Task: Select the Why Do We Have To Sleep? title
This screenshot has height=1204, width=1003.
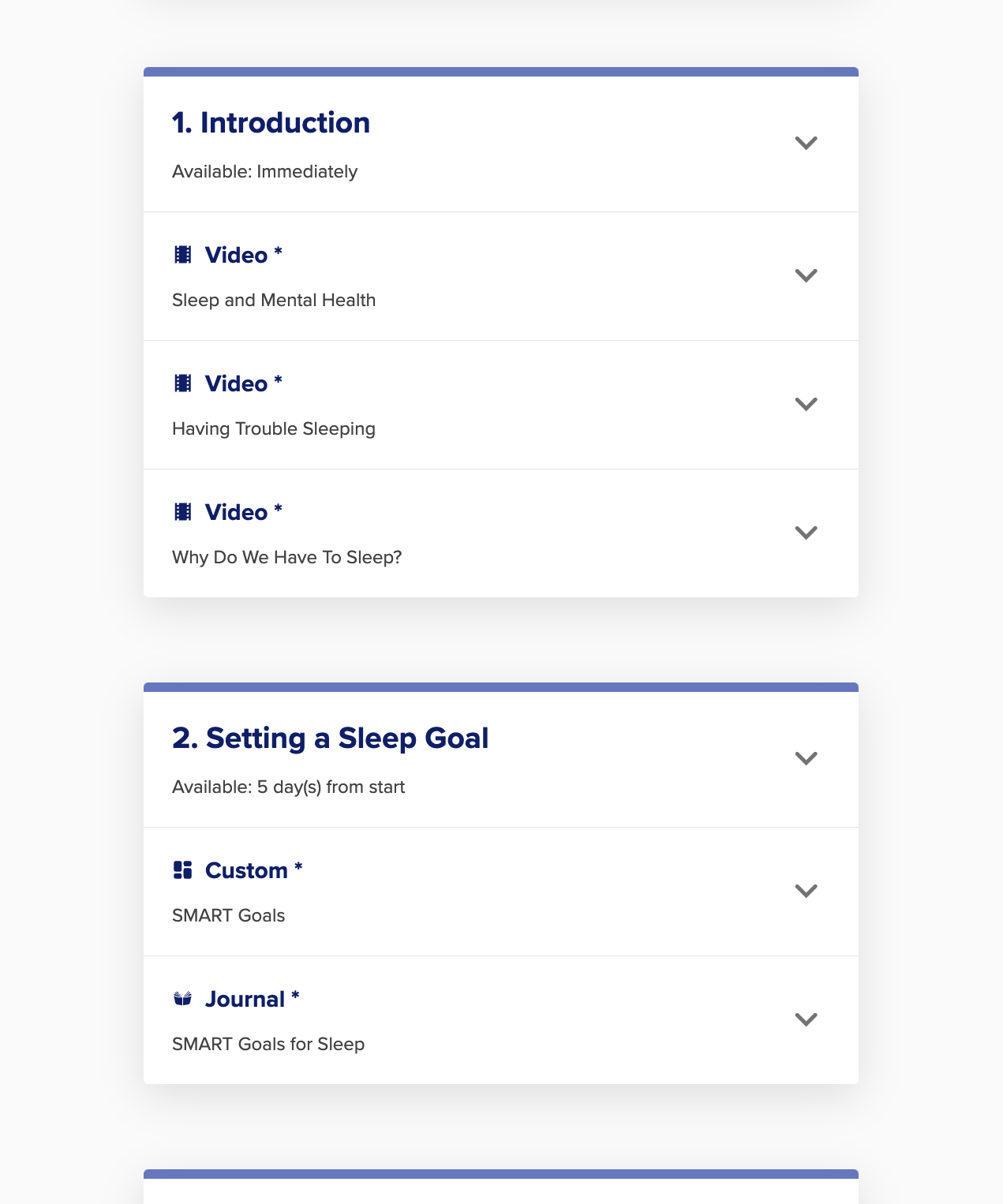Action: point(287,558)
